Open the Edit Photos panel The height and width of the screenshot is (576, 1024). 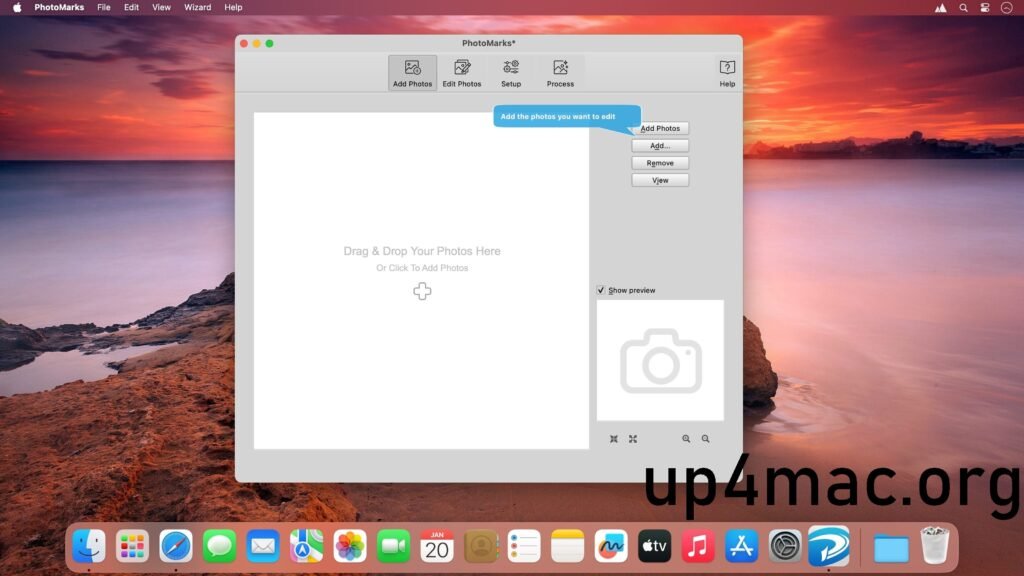(462, 72)
